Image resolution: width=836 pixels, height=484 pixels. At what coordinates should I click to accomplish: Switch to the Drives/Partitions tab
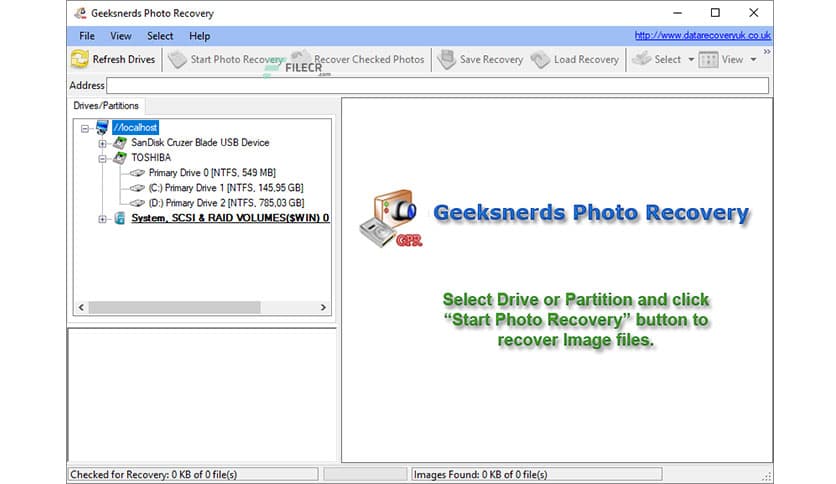click(x=106, y=106)
